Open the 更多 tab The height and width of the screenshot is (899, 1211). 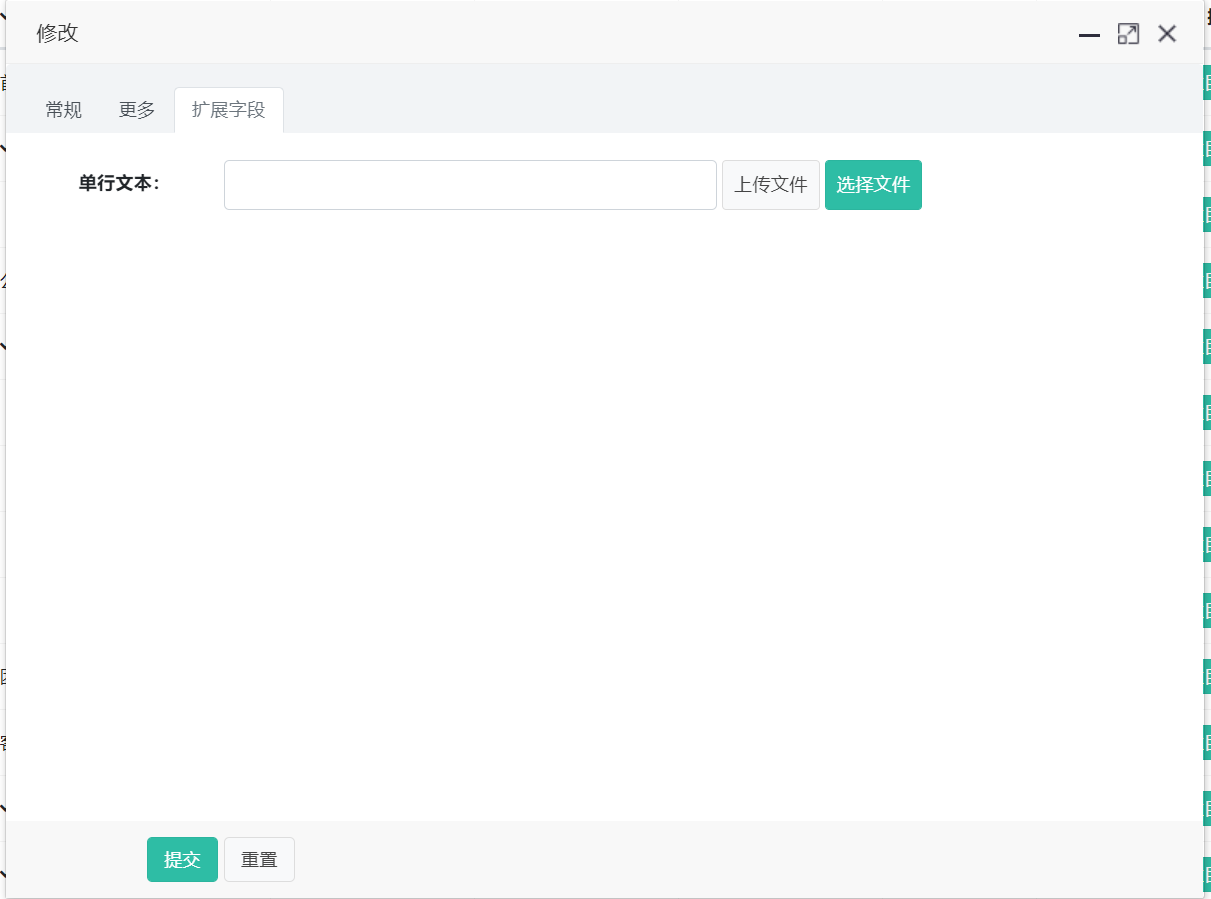(137, 110)
